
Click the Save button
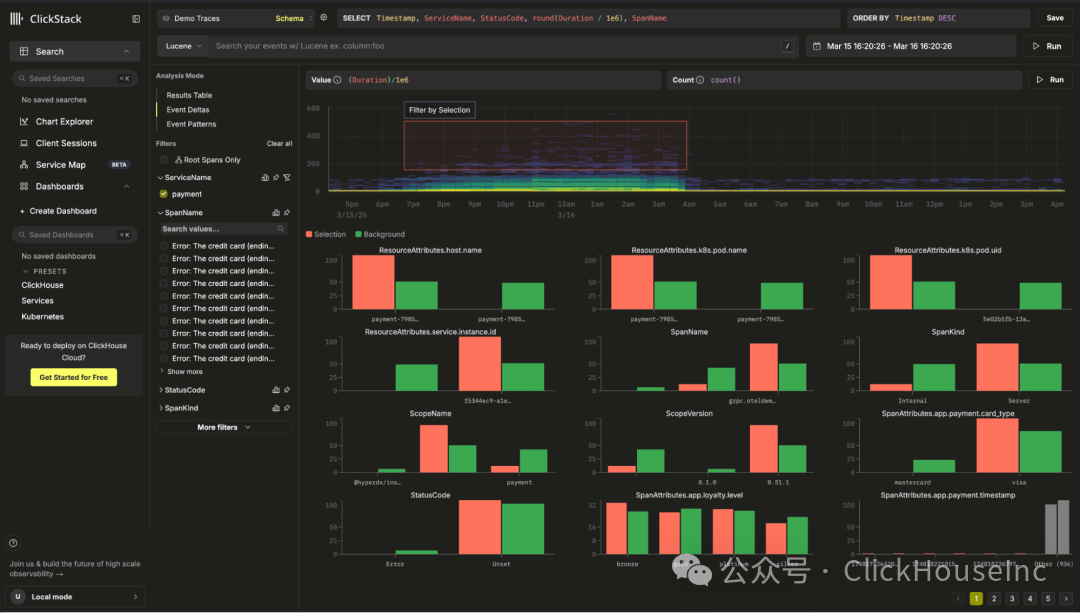click(x=1055, y=18)
